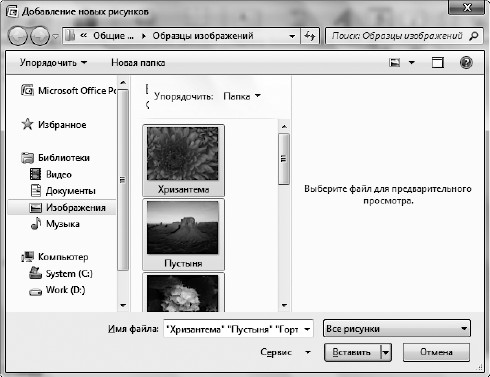Screen dimensions: 490x377
Task: Click the file list vertical scrollbar thumb
Action: pyautogui.click(x=284, y=159)
